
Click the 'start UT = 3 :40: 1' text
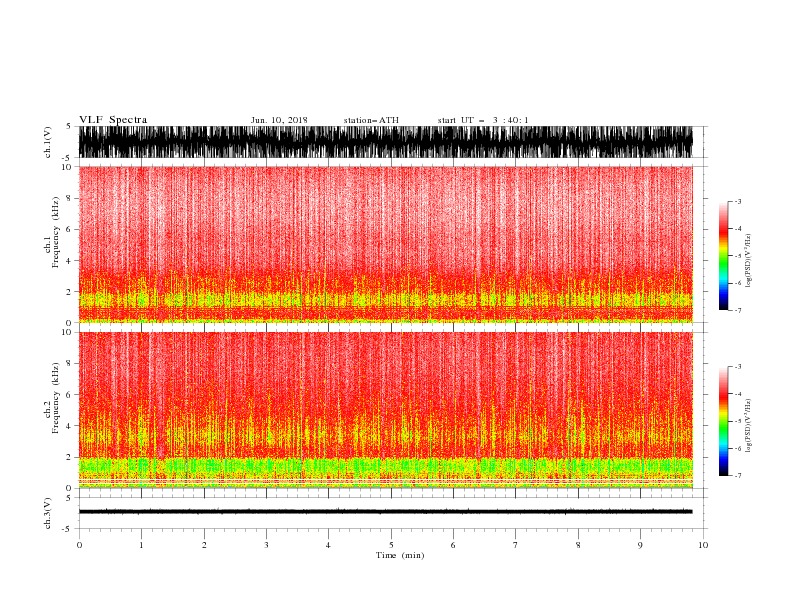(483, 120)
